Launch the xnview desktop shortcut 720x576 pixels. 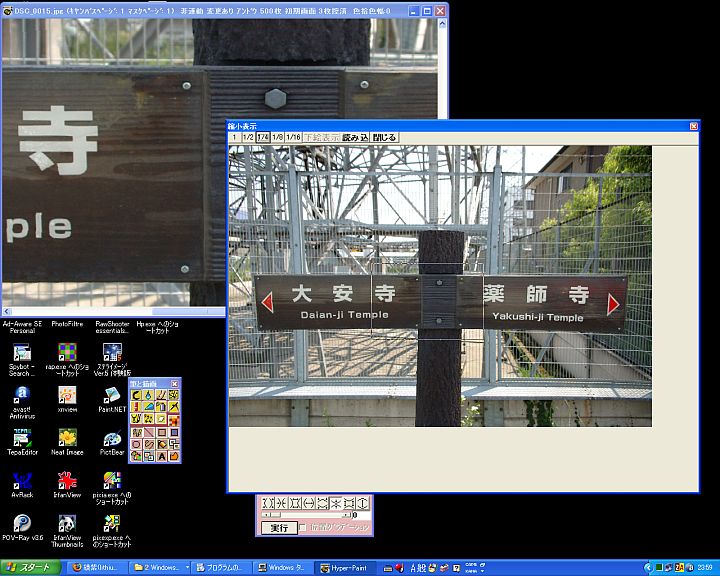pos(67,396)
